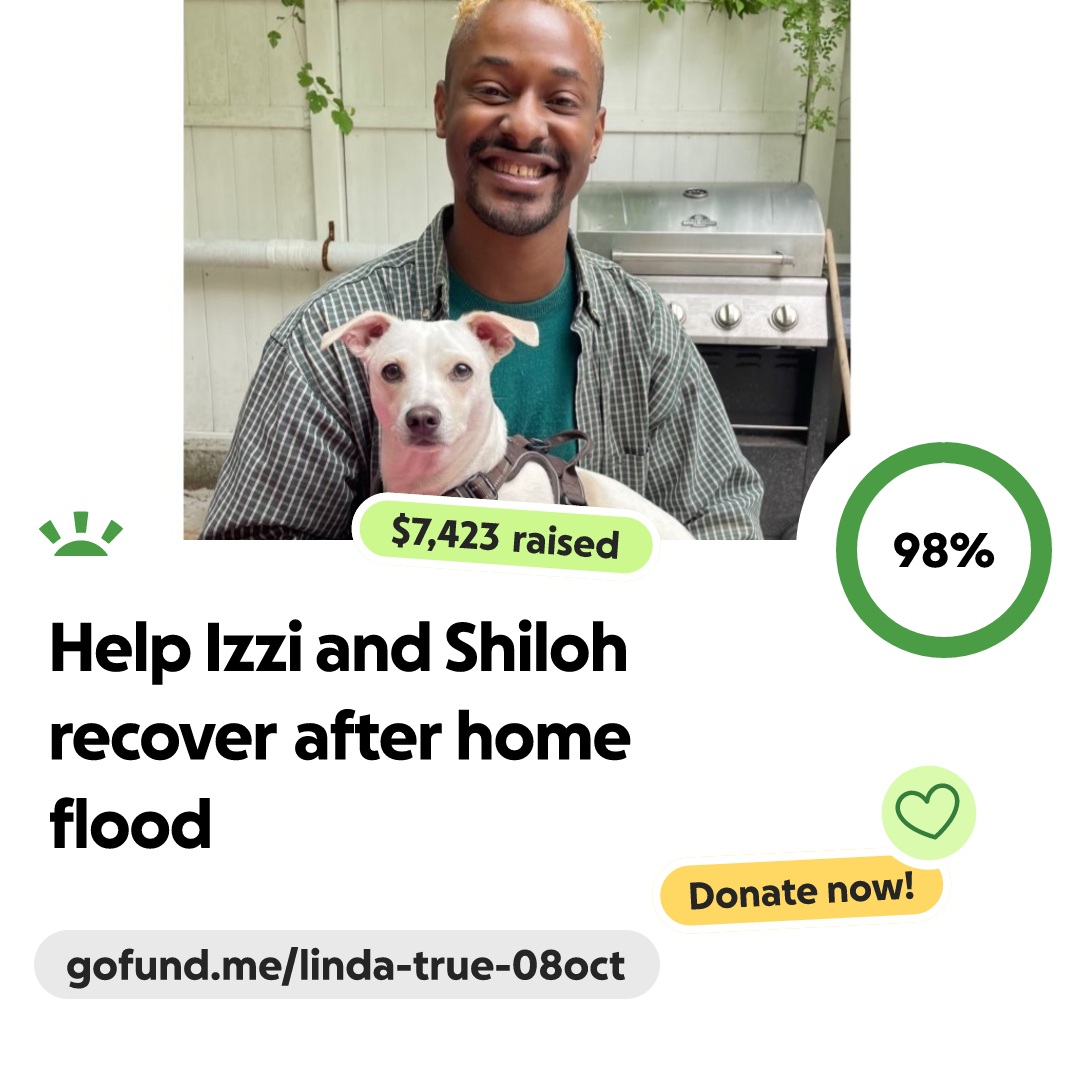The height and width of the screenshot is (1080, 1080).
Task: Click the 98% percentage text
Action: point(944,550)
